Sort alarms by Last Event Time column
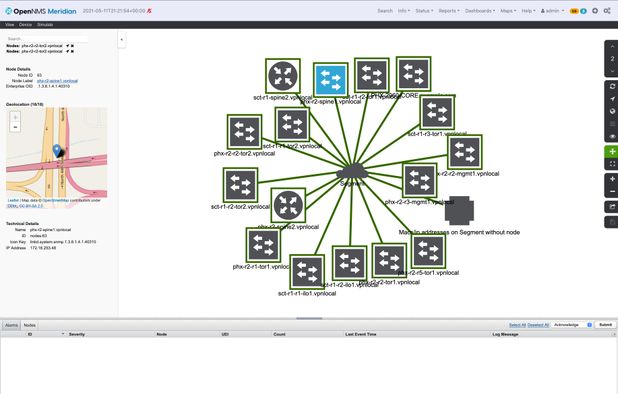The height and width of the screenshot is (394, 618). (361, 334)
